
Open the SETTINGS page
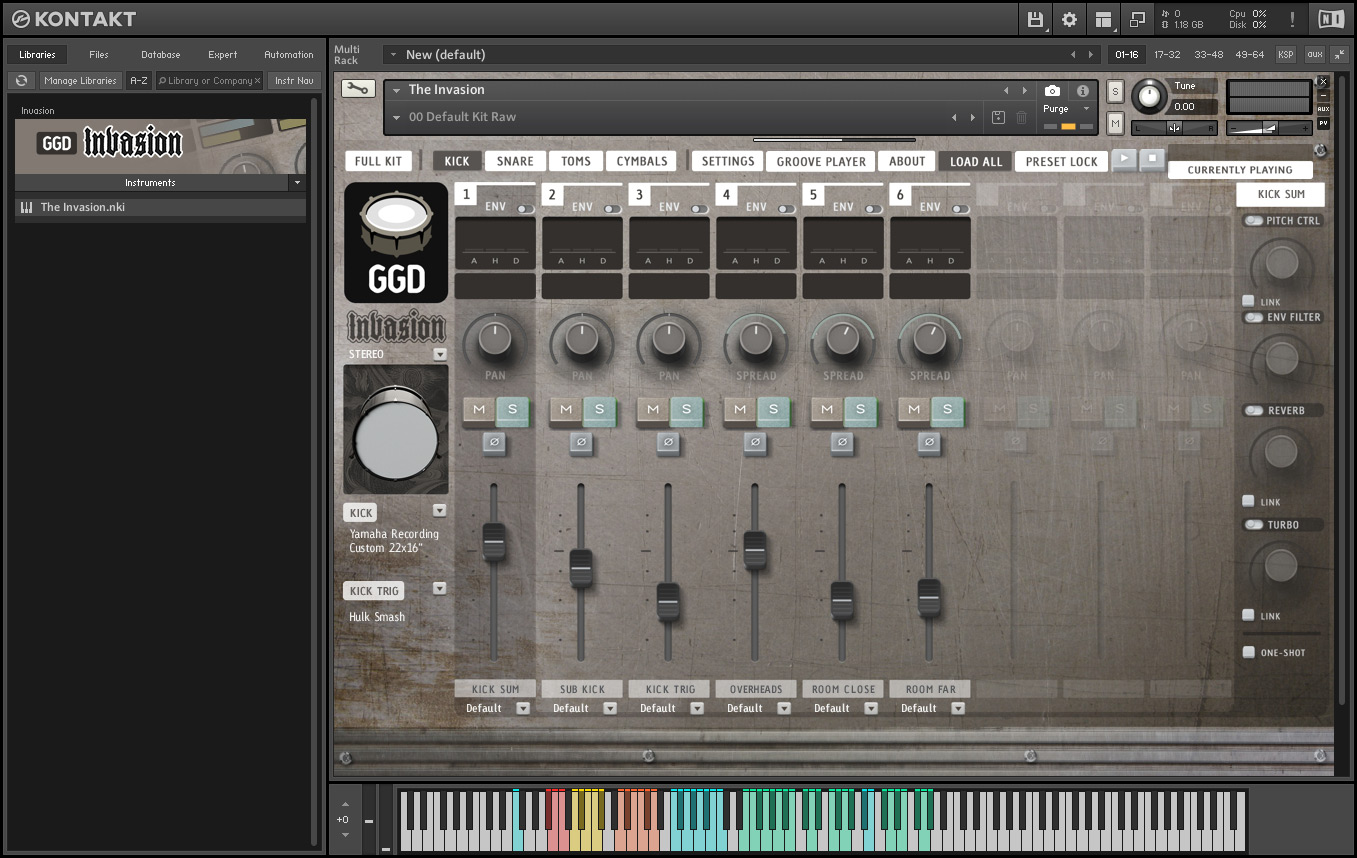coord(728,161)
